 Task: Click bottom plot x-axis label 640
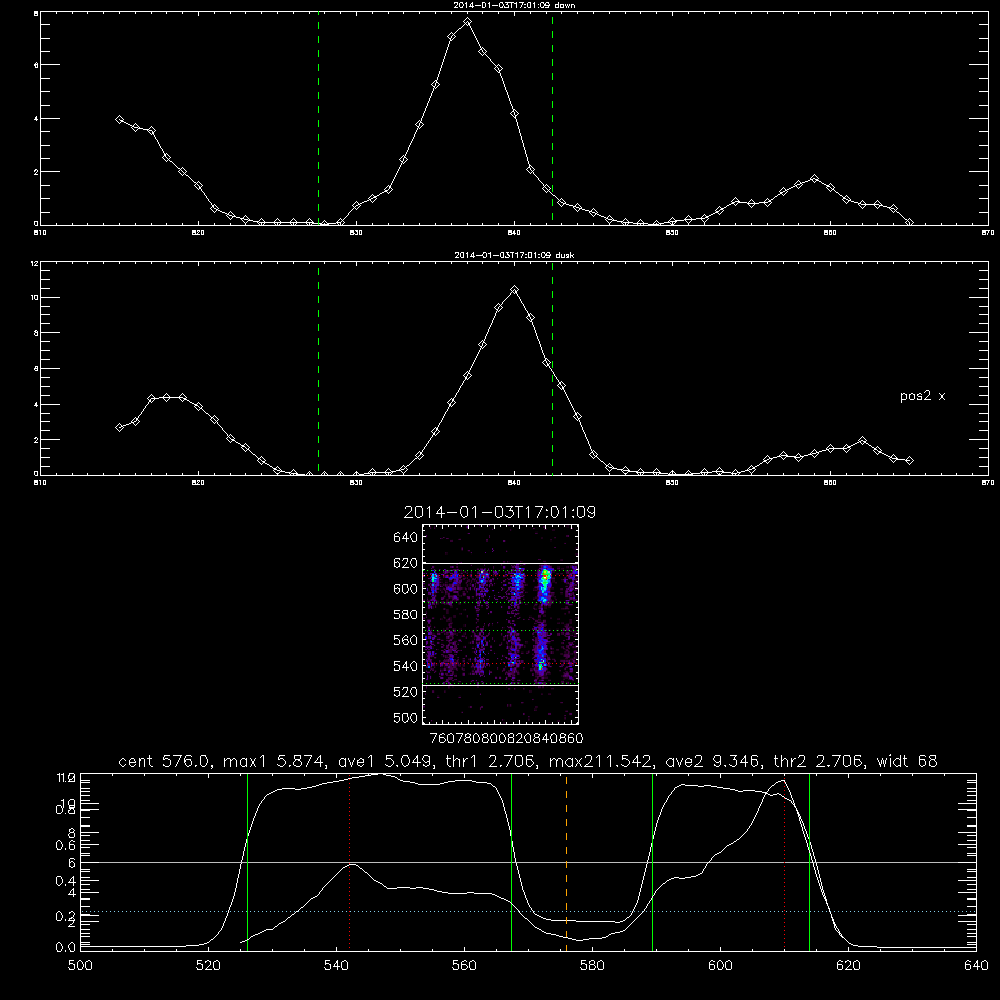coord(976,966)
